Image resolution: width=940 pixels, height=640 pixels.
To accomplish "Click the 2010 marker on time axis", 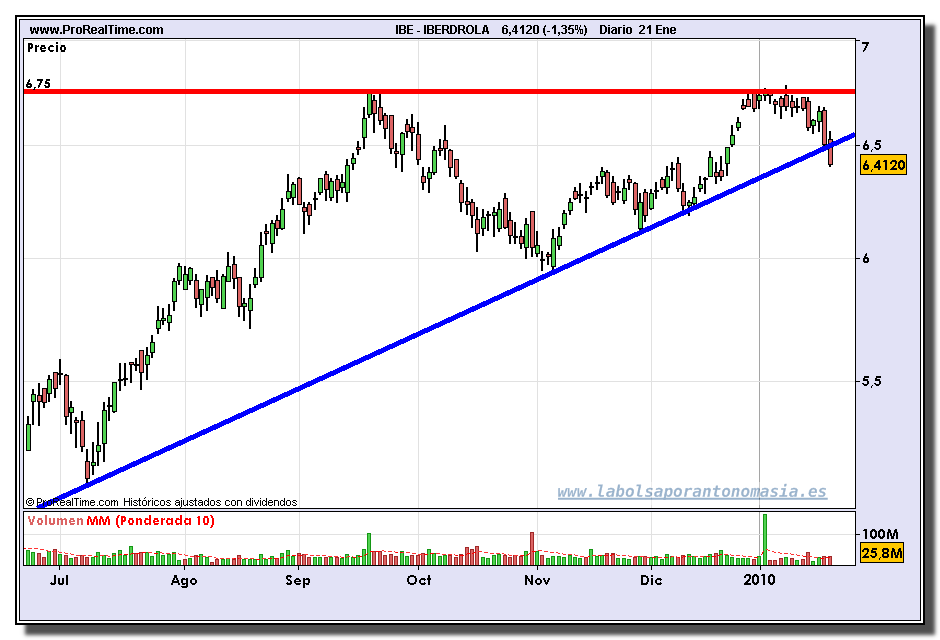I will point(760,580).
